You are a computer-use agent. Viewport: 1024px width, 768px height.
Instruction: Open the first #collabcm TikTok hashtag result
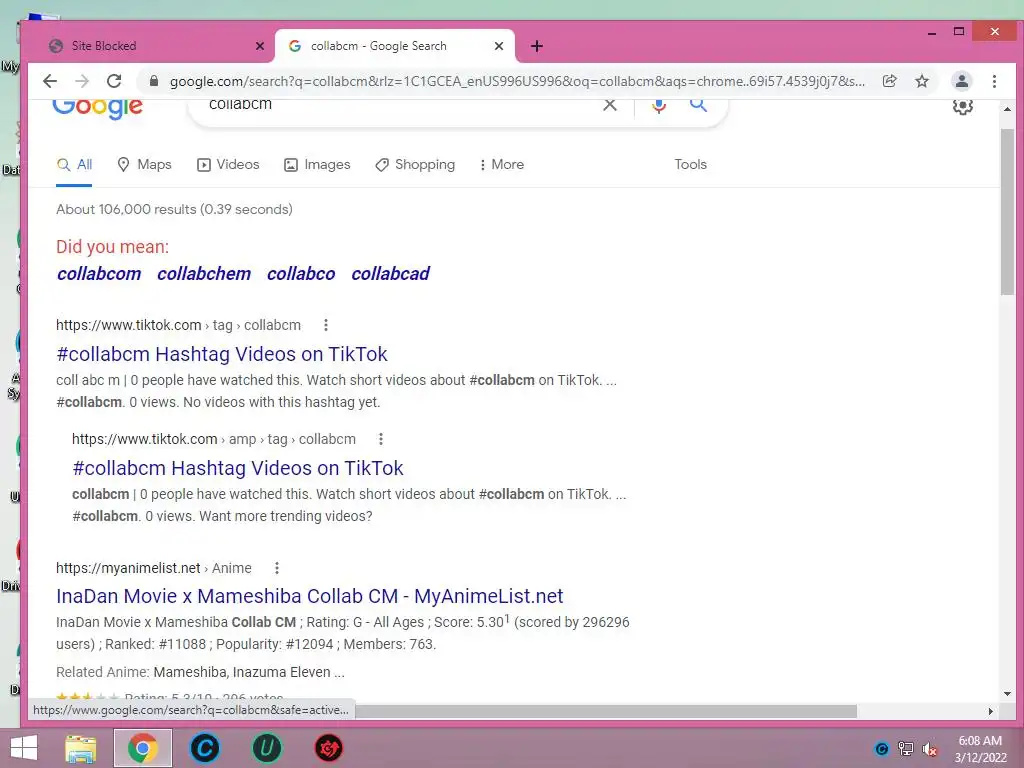(x=222, y=354)
